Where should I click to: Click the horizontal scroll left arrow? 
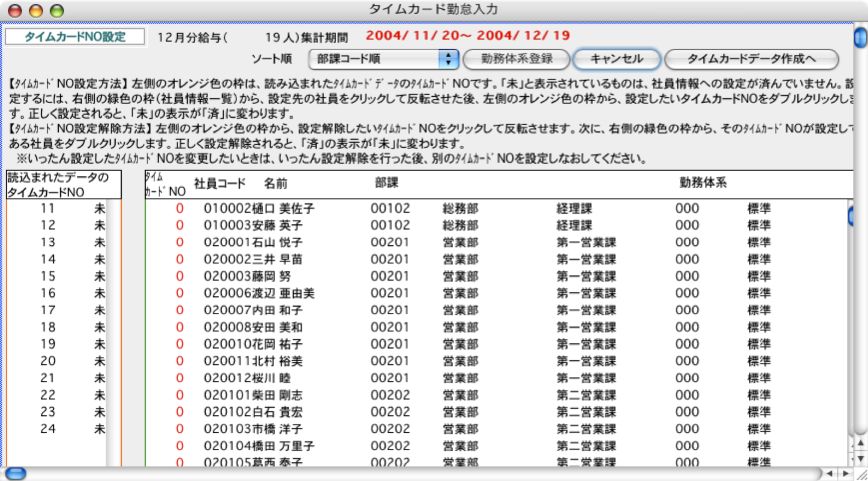point(829,473)
